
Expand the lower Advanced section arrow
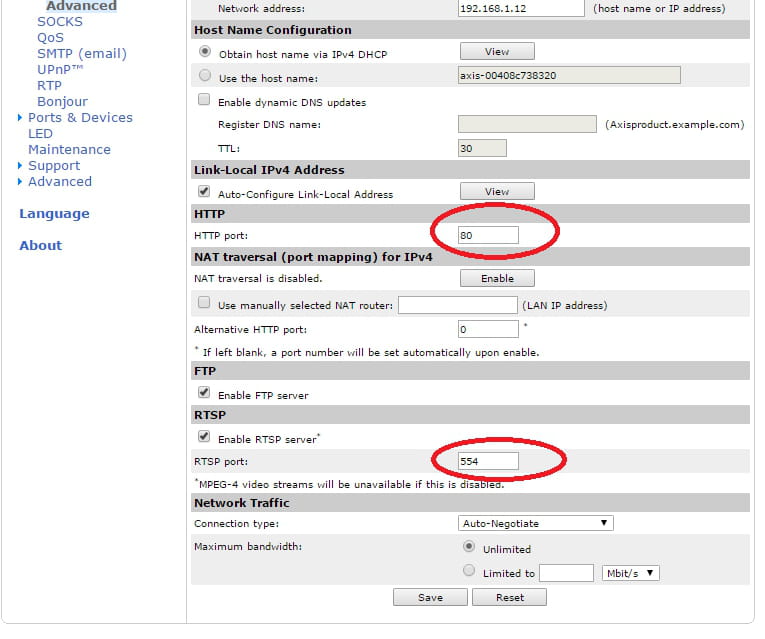(x=20, y=181)
